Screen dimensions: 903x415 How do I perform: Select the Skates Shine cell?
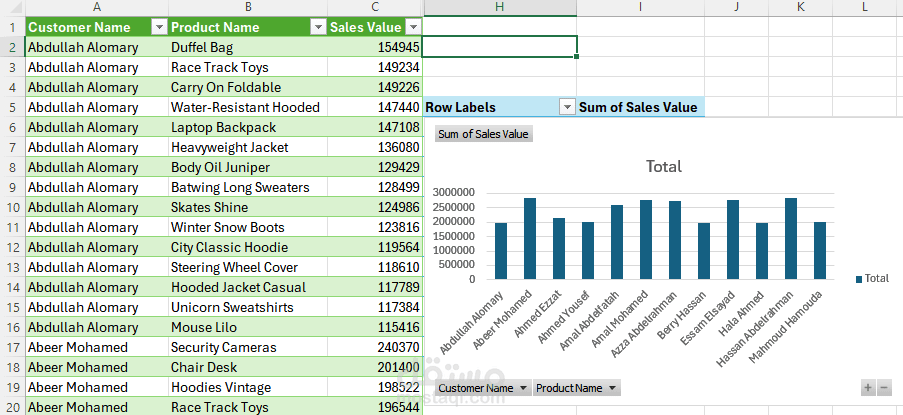pos(248,207)
